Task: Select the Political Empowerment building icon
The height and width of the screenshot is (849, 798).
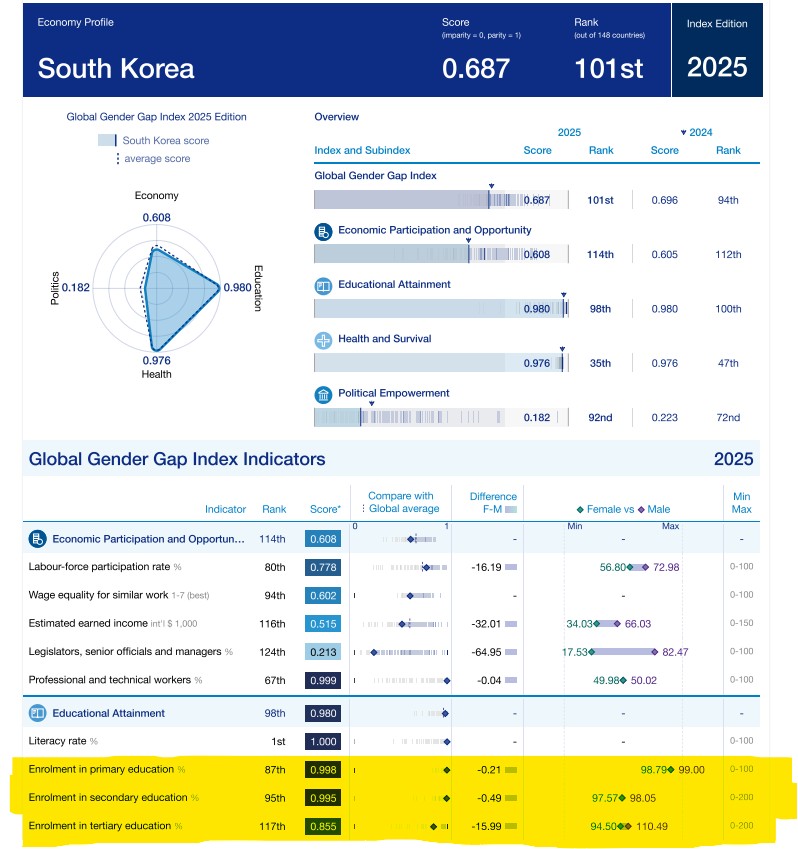Action: pos(323,394)
